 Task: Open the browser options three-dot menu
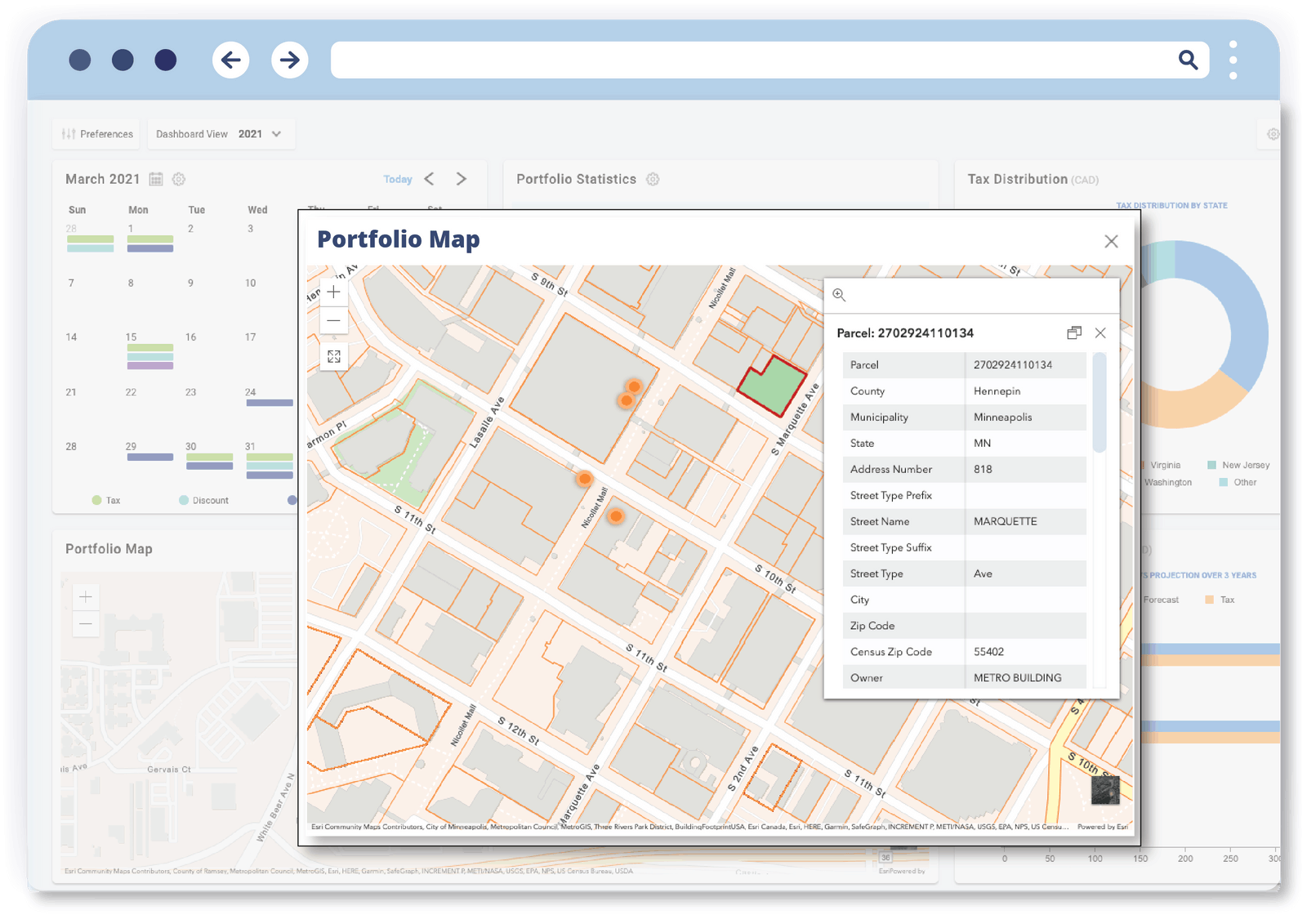point(1233,60)
